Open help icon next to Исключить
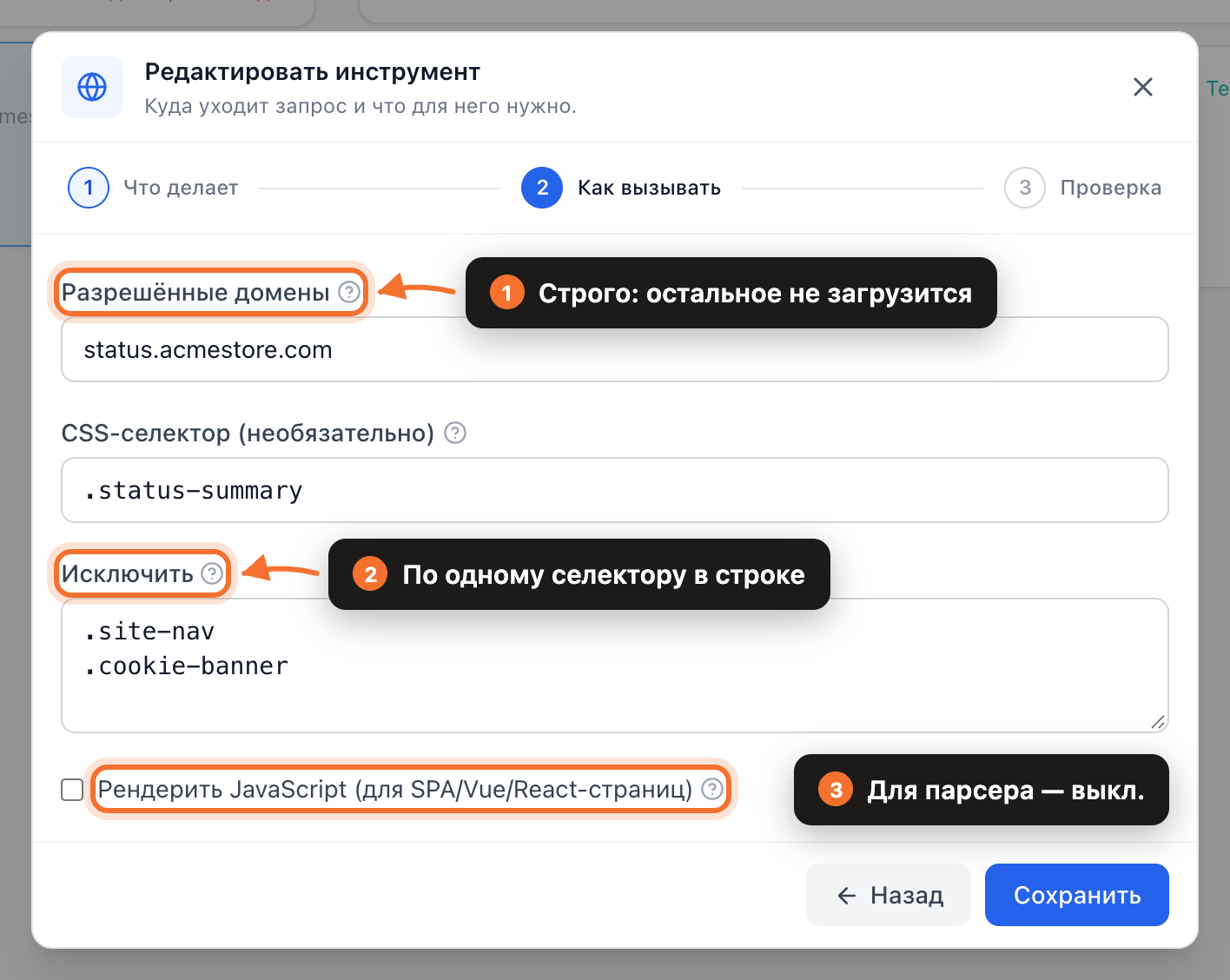 pos(212,573)
